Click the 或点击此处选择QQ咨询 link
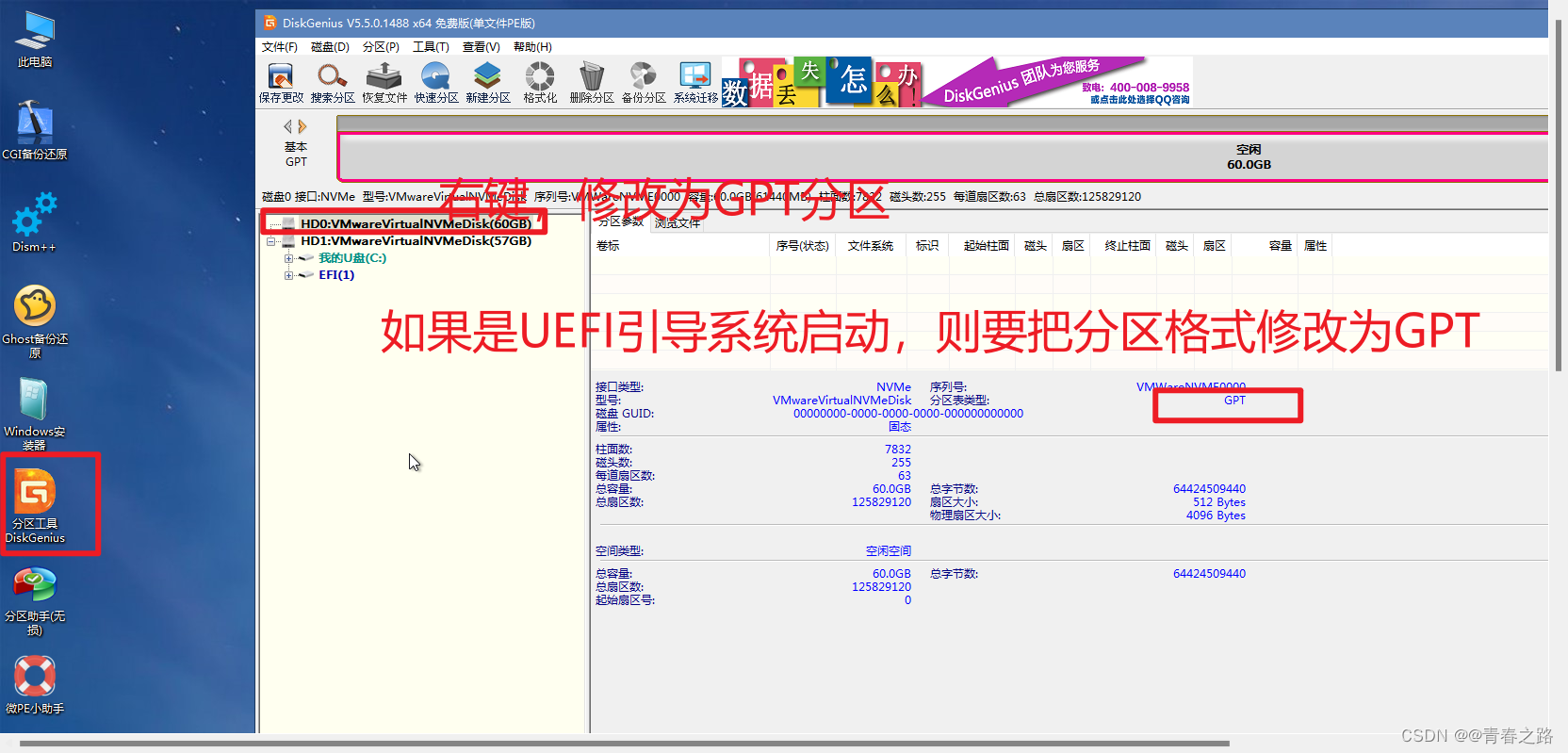The height and width of the screenshot is (753, 1568). pos(1139,99)
